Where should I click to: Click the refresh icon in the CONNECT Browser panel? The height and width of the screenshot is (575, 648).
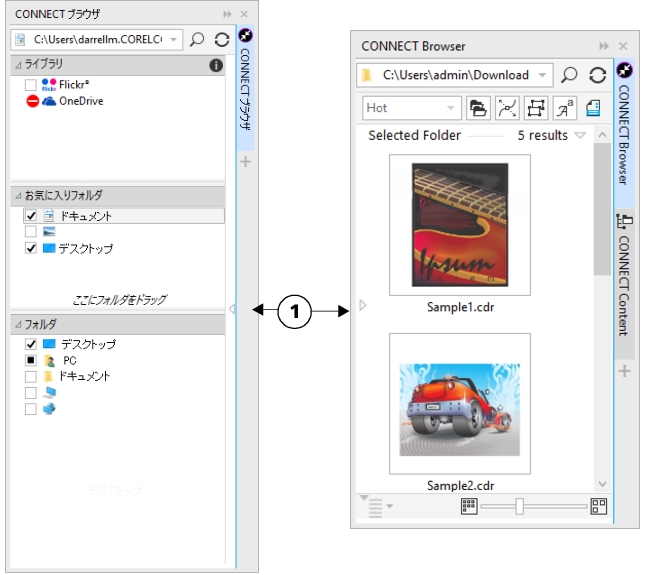click(597, 75)
